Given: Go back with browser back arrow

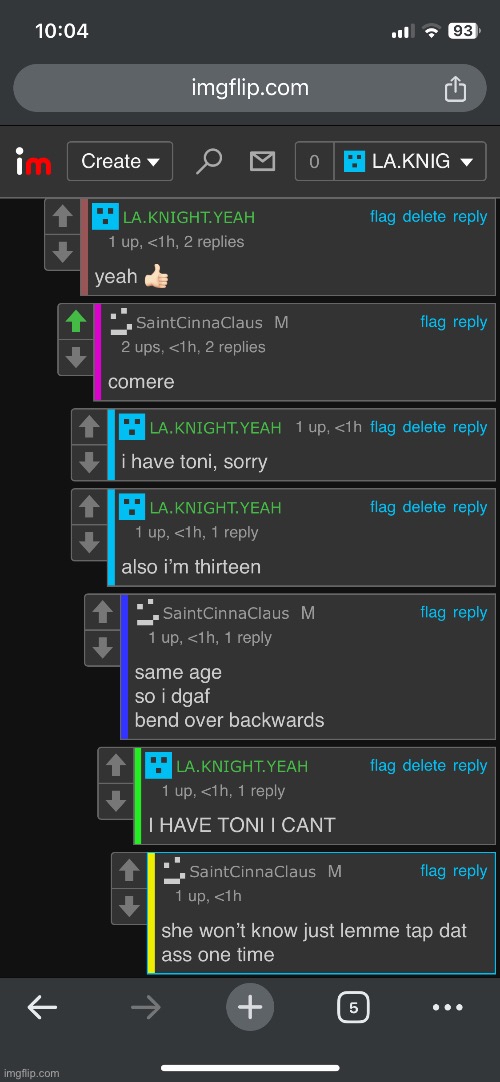Looking at the screenshot, I should 42,1007.
